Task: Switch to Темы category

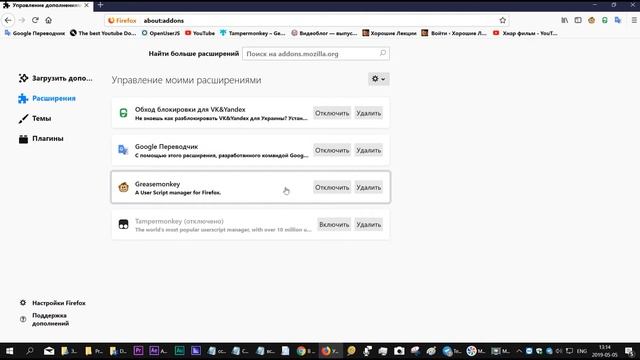Action: (x=35, y=118)
